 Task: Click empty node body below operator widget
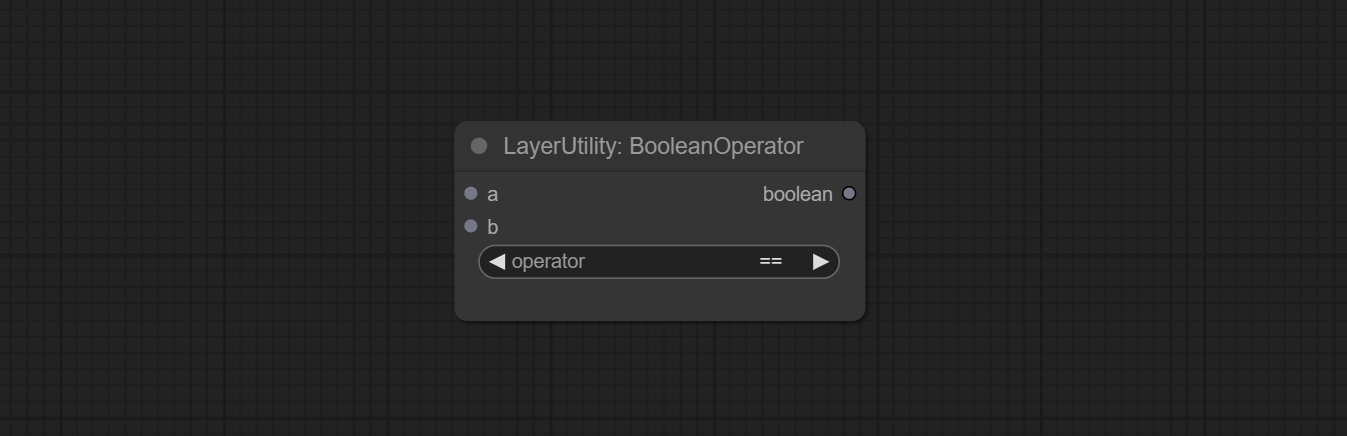pos(659,299)
